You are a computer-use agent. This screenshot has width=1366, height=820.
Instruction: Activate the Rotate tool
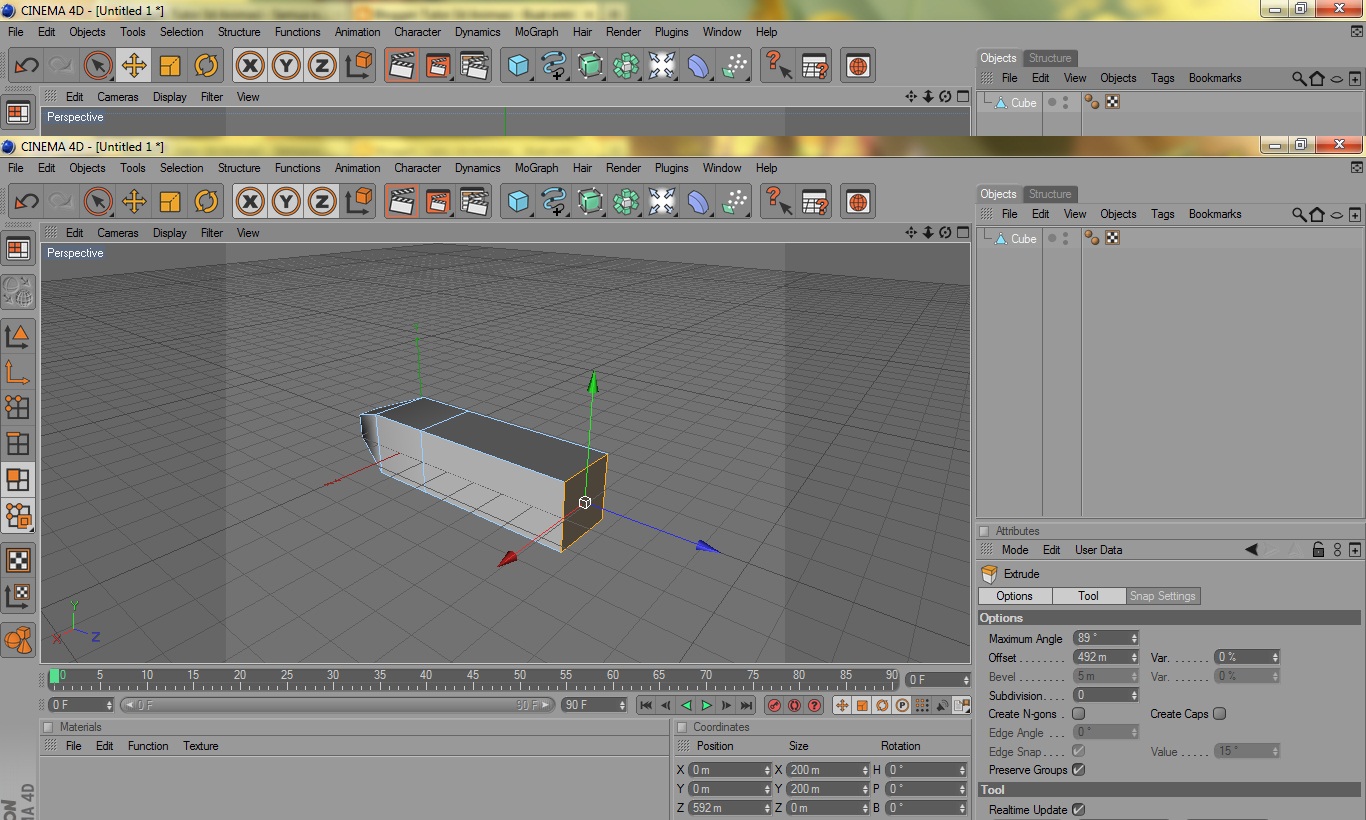[206, 201]
